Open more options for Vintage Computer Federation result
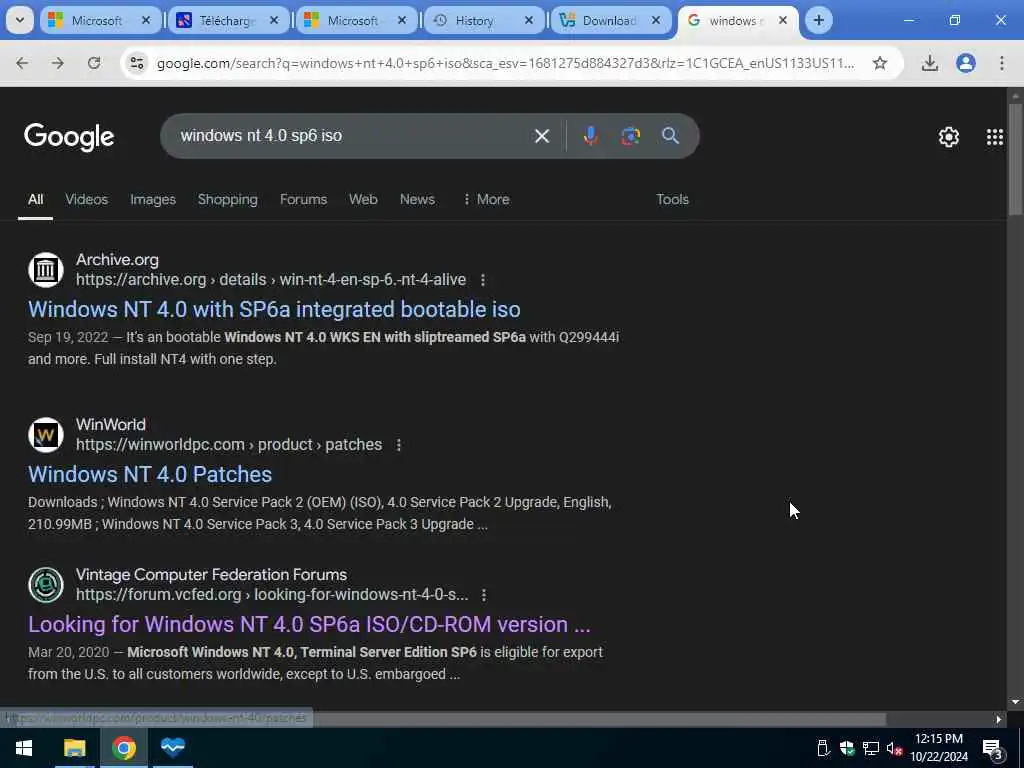This screenshot has height=768, width=1024. tap(483, 595)
